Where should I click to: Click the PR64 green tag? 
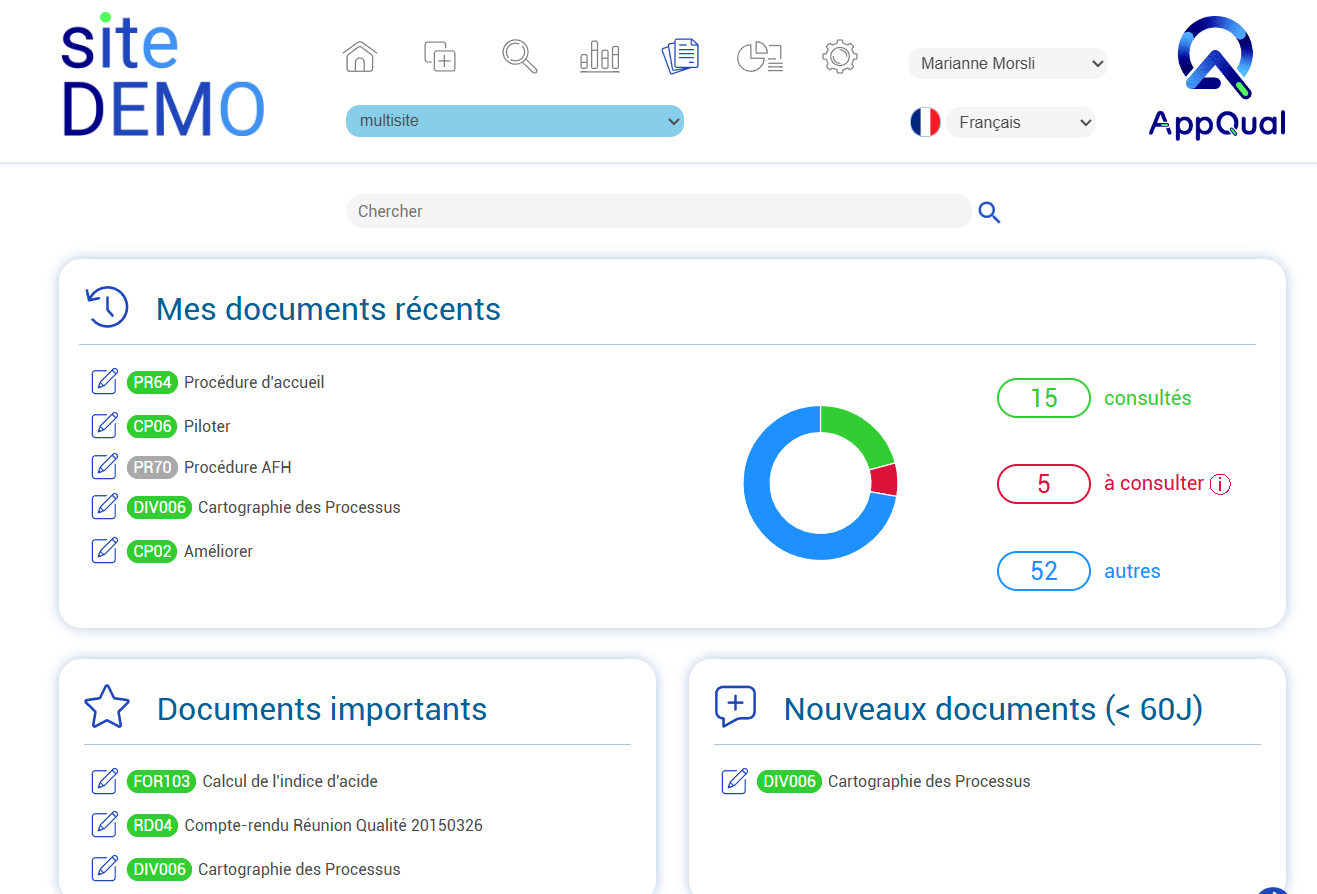click(x=152, y=382)
